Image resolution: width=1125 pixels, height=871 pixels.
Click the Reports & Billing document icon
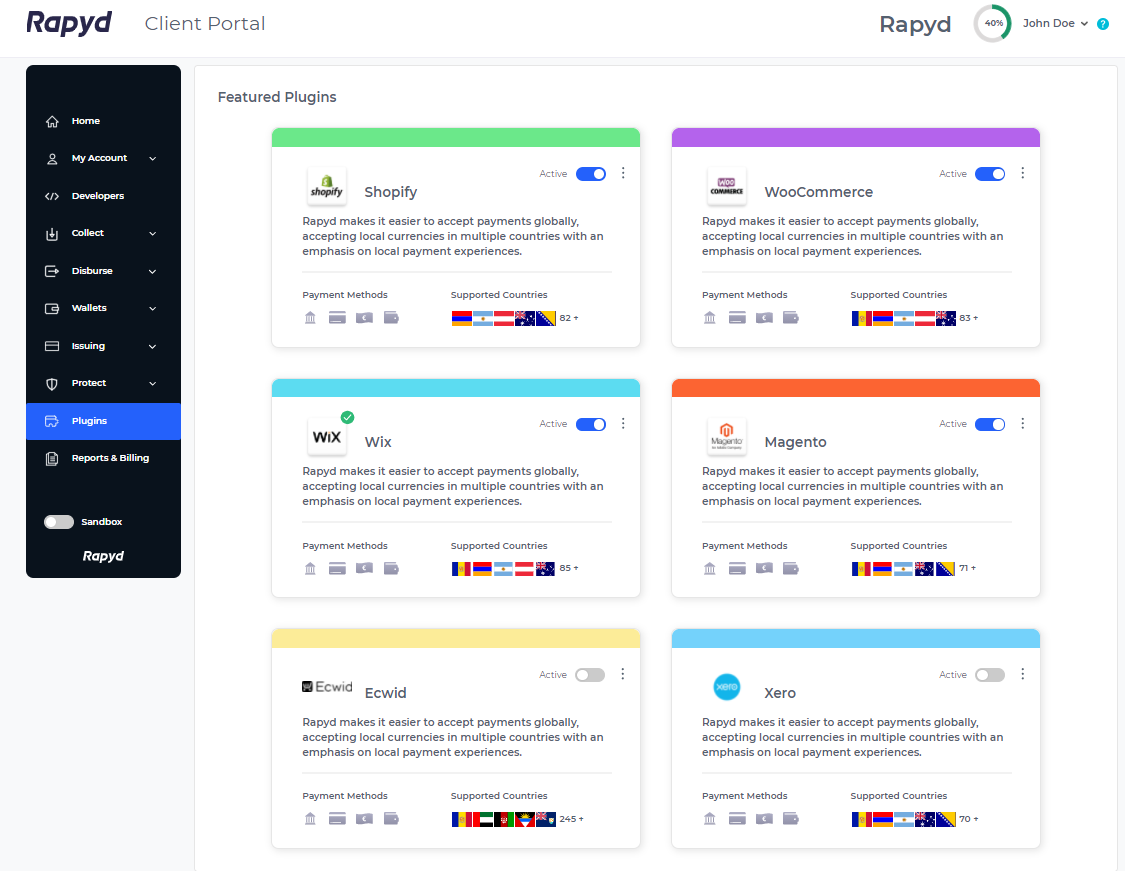click(x=52, y=458)
